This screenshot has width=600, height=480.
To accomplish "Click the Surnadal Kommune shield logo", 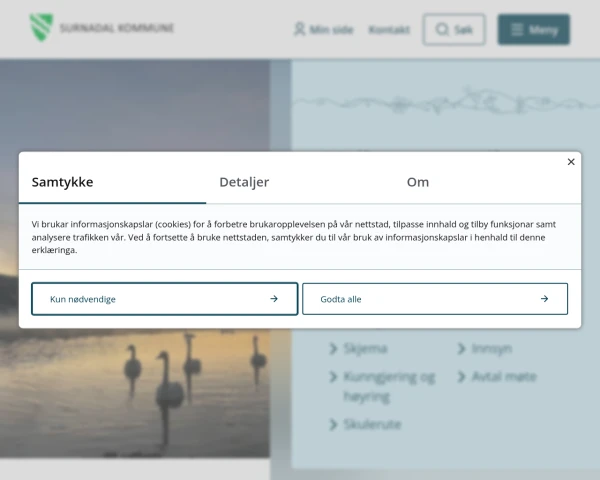I will coord(41,27).
